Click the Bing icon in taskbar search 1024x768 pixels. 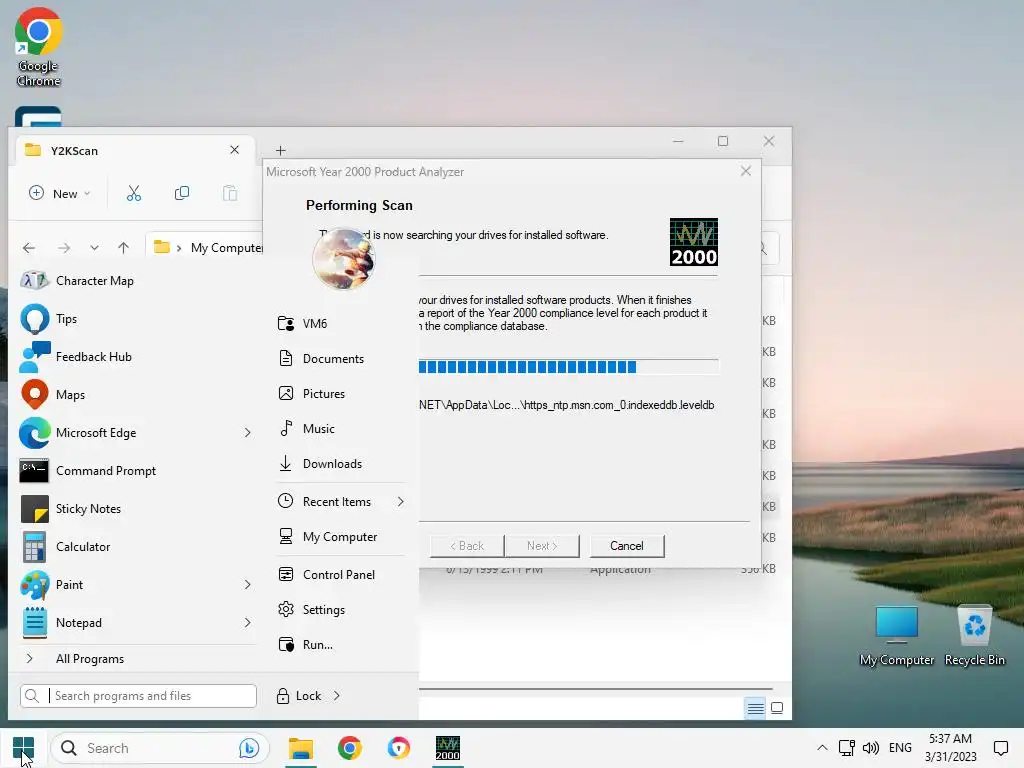tap(249, 748)
